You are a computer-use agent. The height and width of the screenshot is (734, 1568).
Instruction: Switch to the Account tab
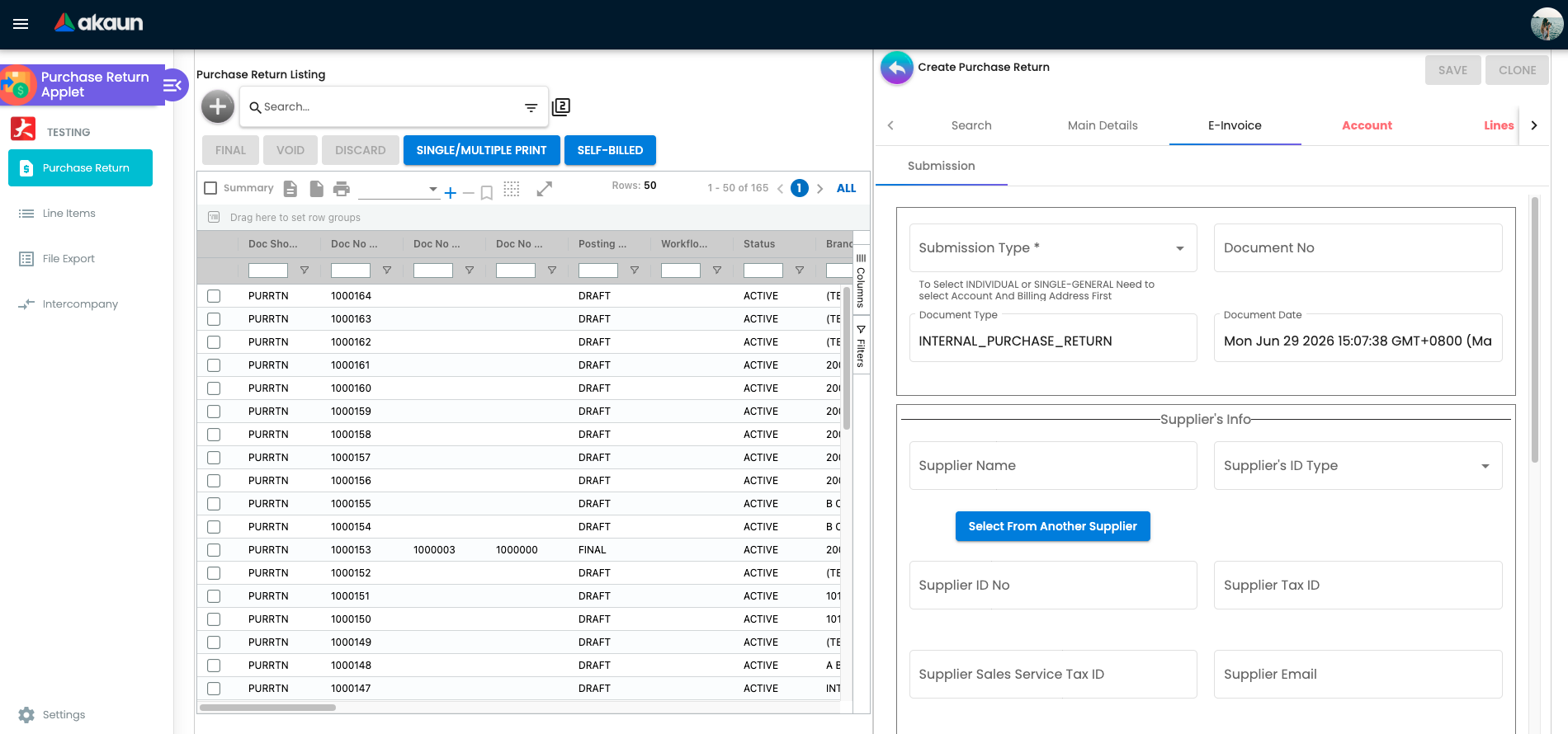click(1367, 125)
